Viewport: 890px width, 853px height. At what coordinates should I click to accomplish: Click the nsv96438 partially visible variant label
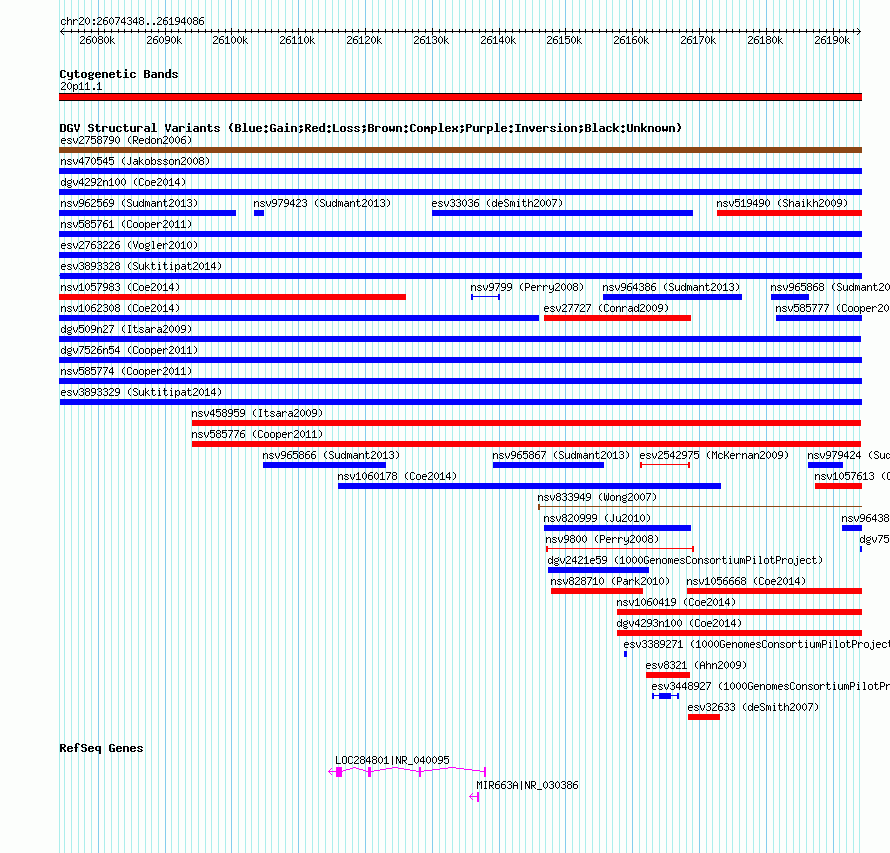pos(865,518)
